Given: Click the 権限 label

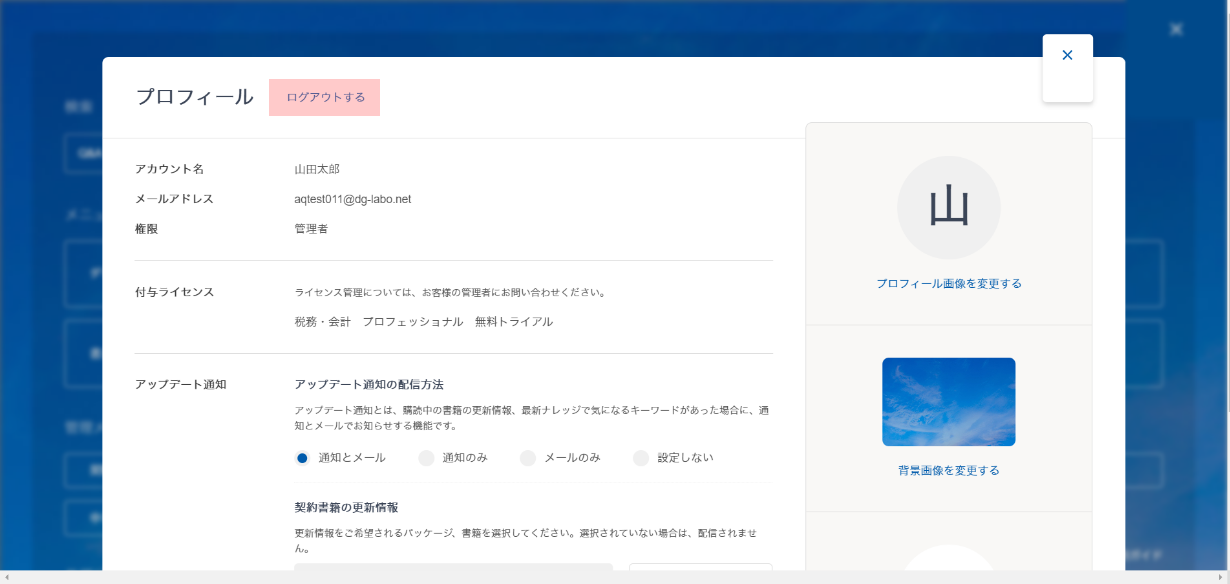Looking at the screenshot, I should [146, 229].
